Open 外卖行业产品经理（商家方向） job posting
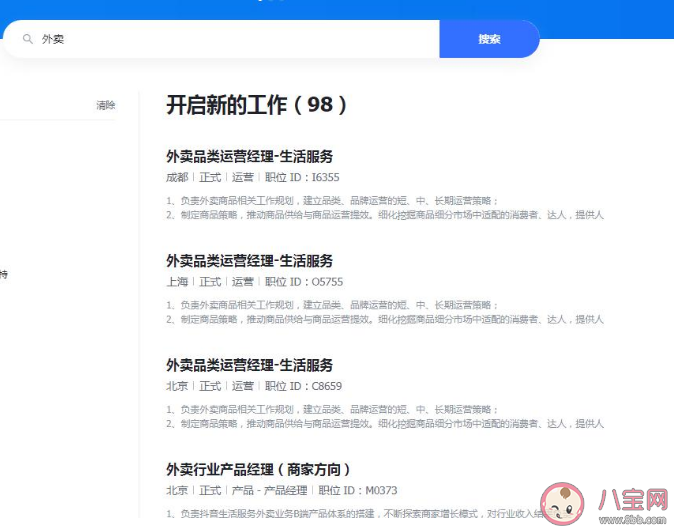The image size is (674, 530). coord(259,469)
